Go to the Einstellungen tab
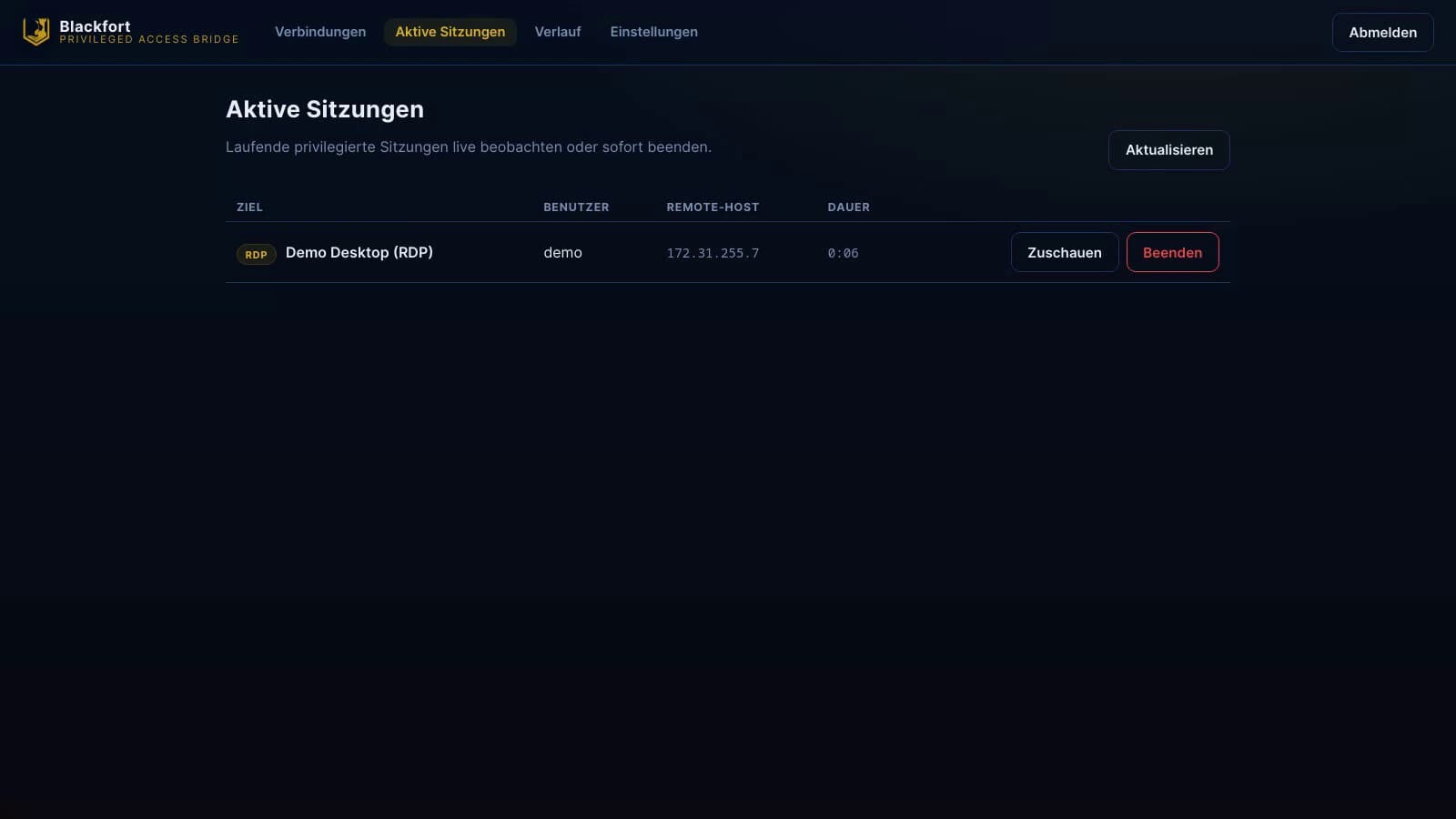Viewport: 1456px width, 819px height. click(x=654, y=32)
